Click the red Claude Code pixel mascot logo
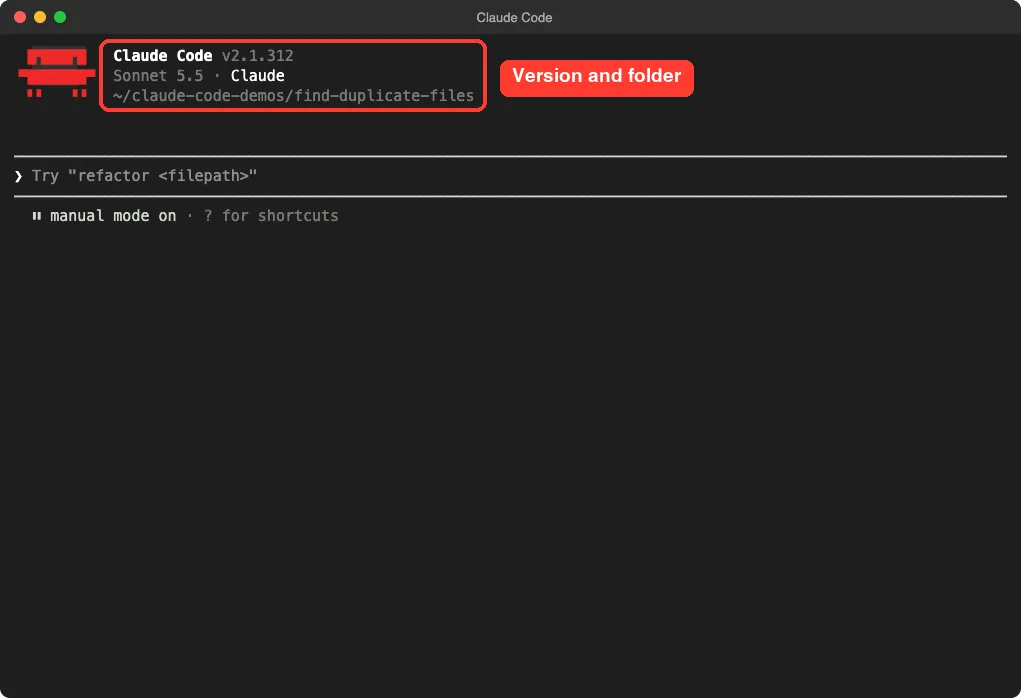This screenshot has height=698, width=1021. click(57, 72)
